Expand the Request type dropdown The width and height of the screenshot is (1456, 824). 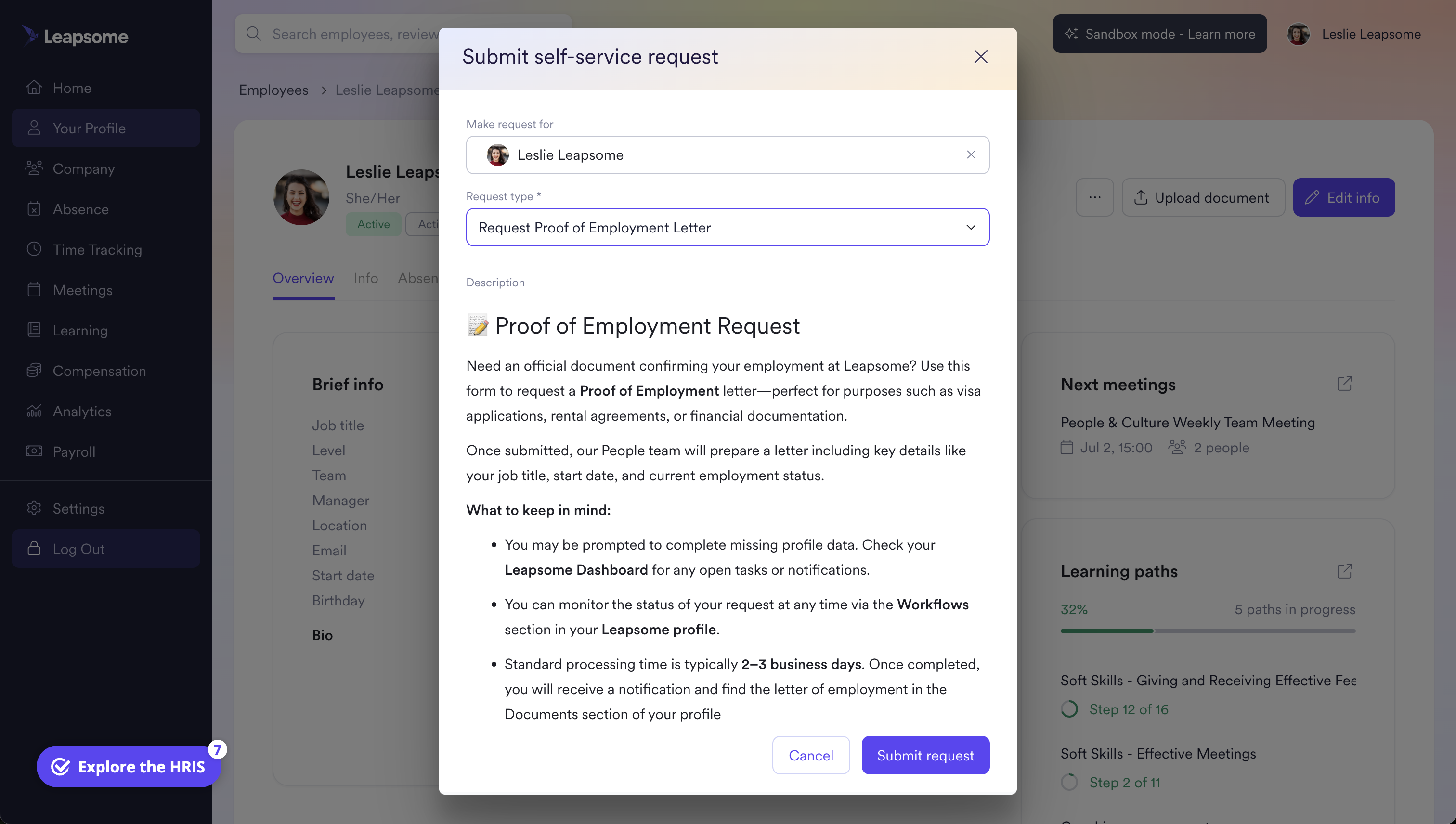tap(970, 227)
